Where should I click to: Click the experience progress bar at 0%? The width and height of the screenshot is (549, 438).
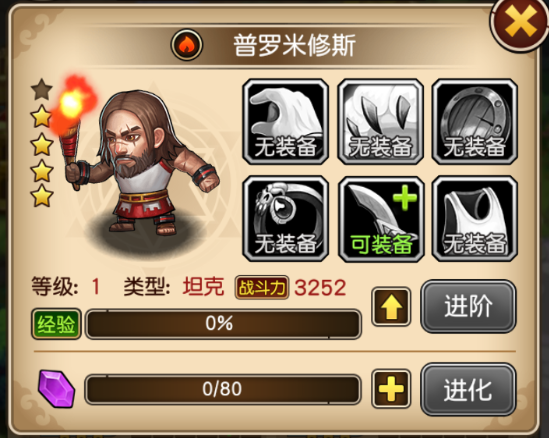[x=223, y=324]
